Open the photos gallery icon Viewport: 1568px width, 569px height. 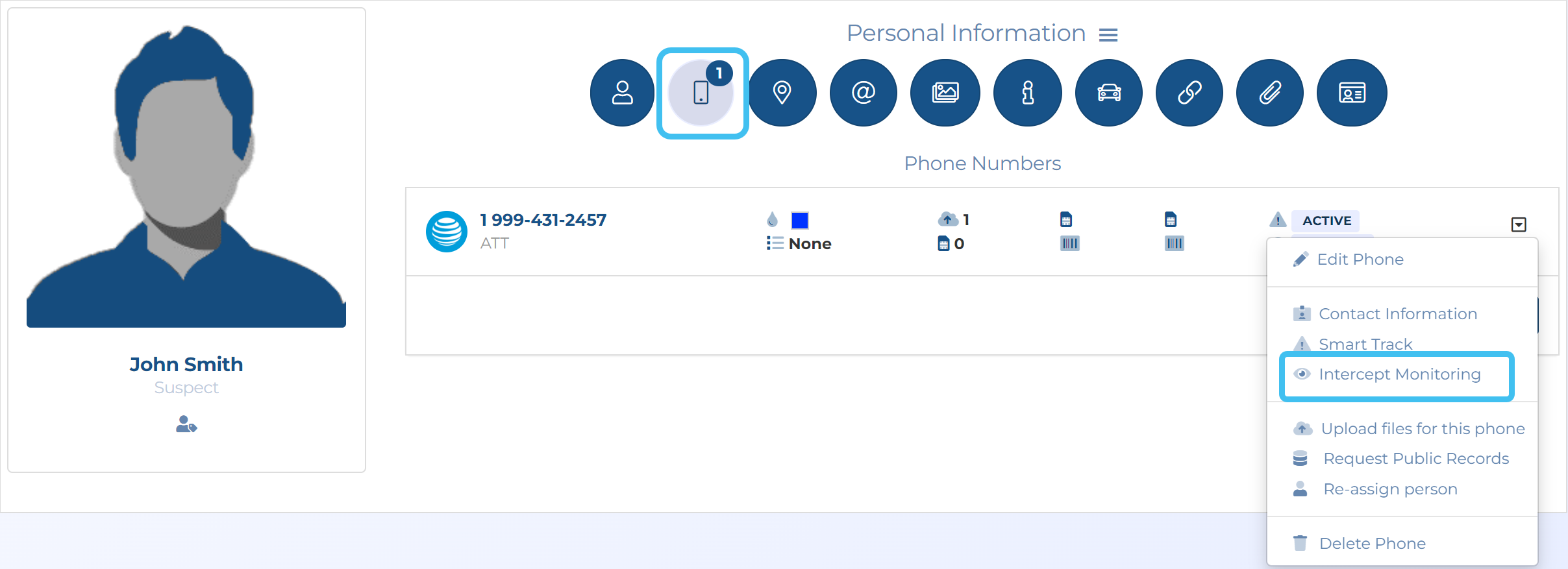point(945,93)
